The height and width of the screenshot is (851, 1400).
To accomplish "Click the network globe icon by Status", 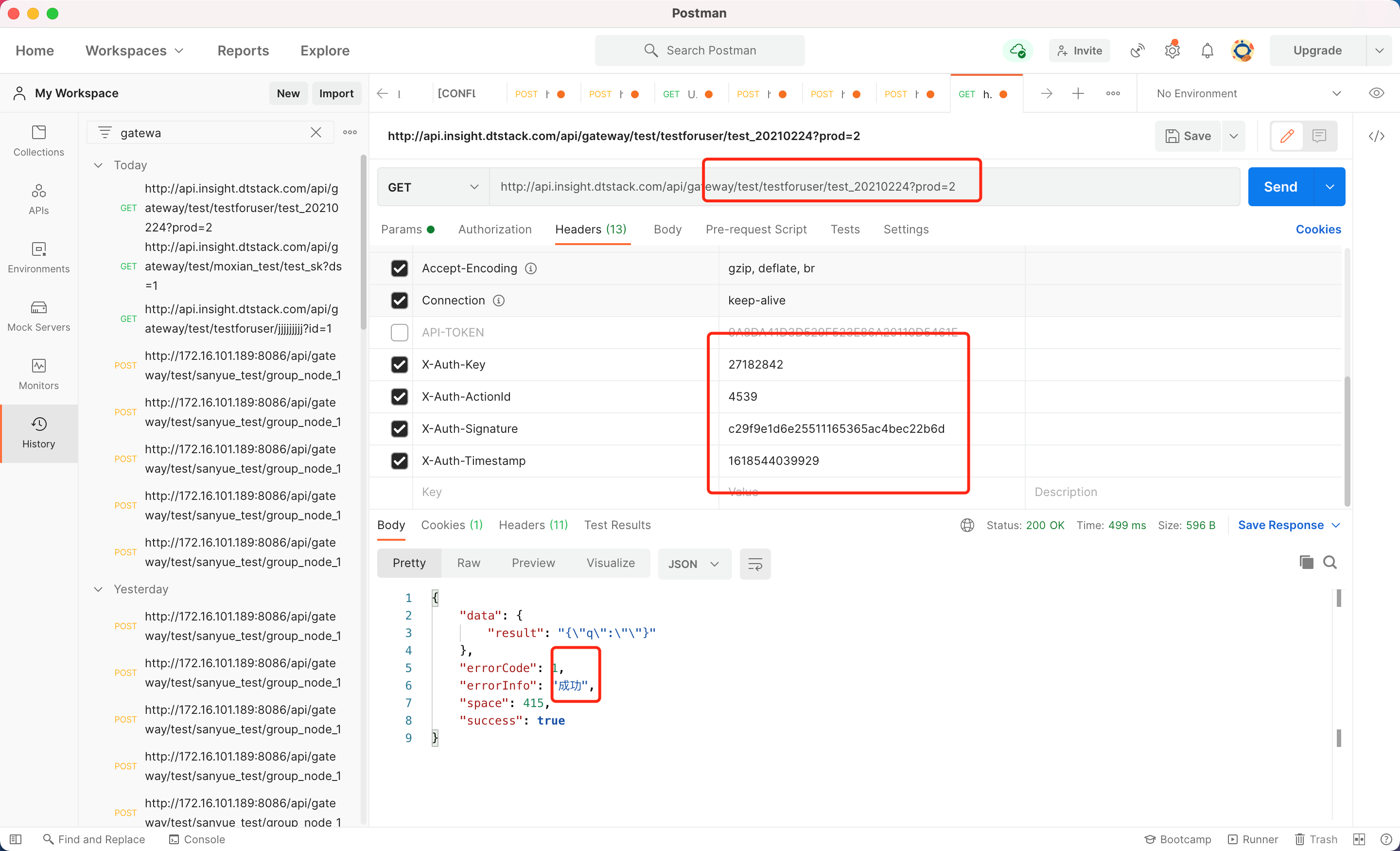I will 967,525.
